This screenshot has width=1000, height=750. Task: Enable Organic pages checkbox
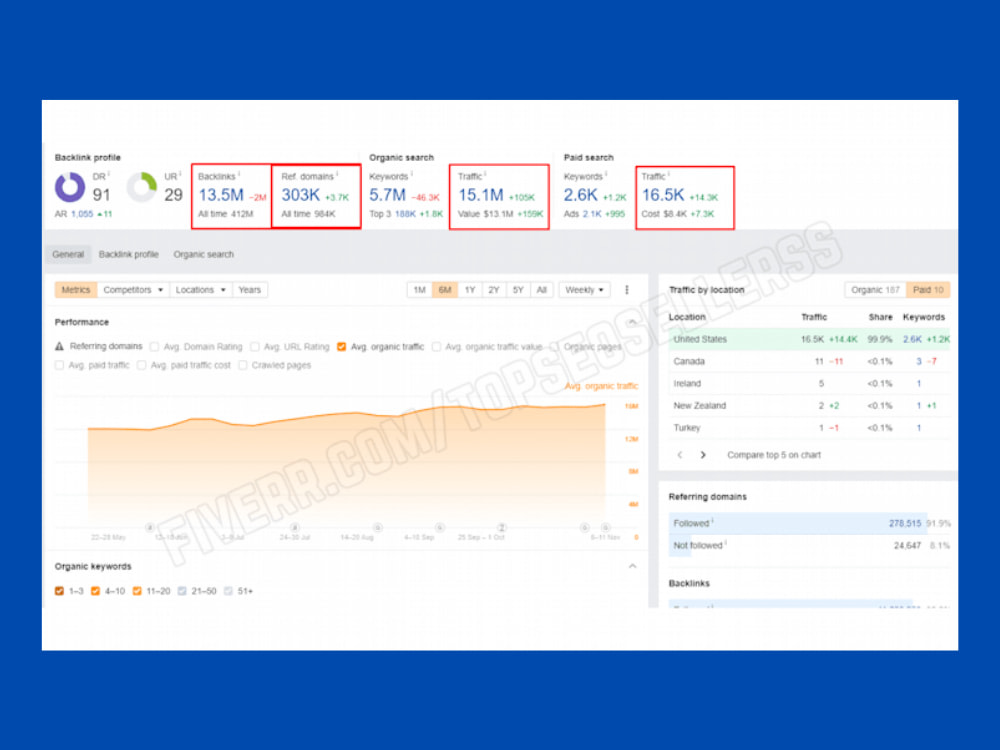[554, 347]
